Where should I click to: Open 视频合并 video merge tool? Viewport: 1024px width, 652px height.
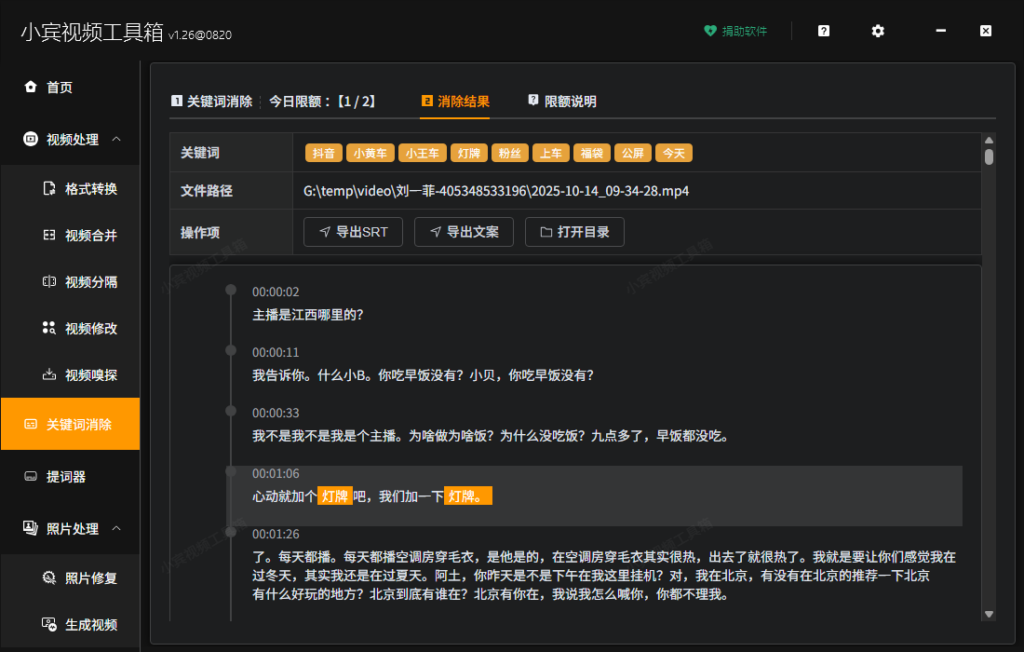tap(90, 236)
